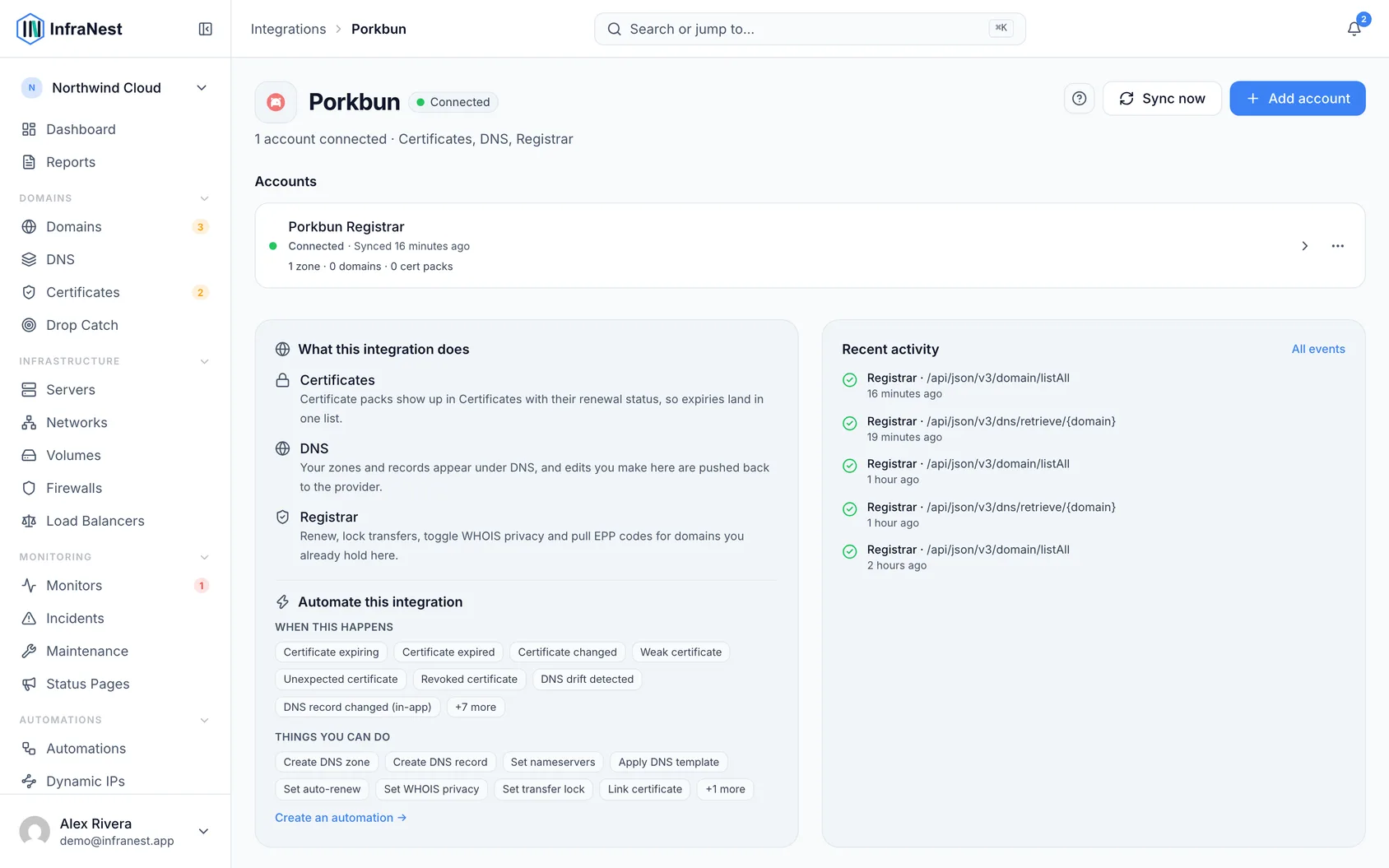Click the Automations workflow icon

pos(29,749)
